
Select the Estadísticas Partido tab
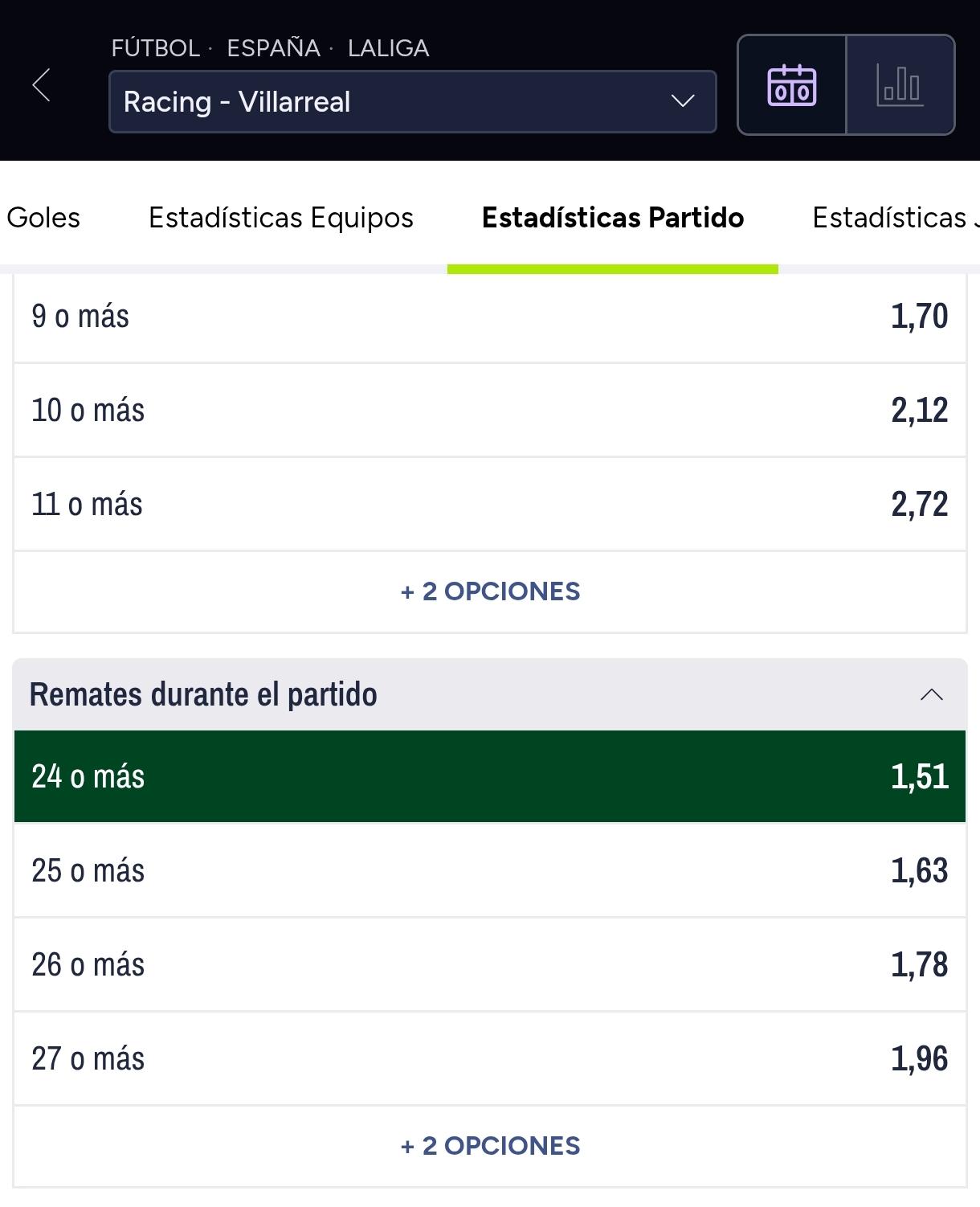click(613, 218)
